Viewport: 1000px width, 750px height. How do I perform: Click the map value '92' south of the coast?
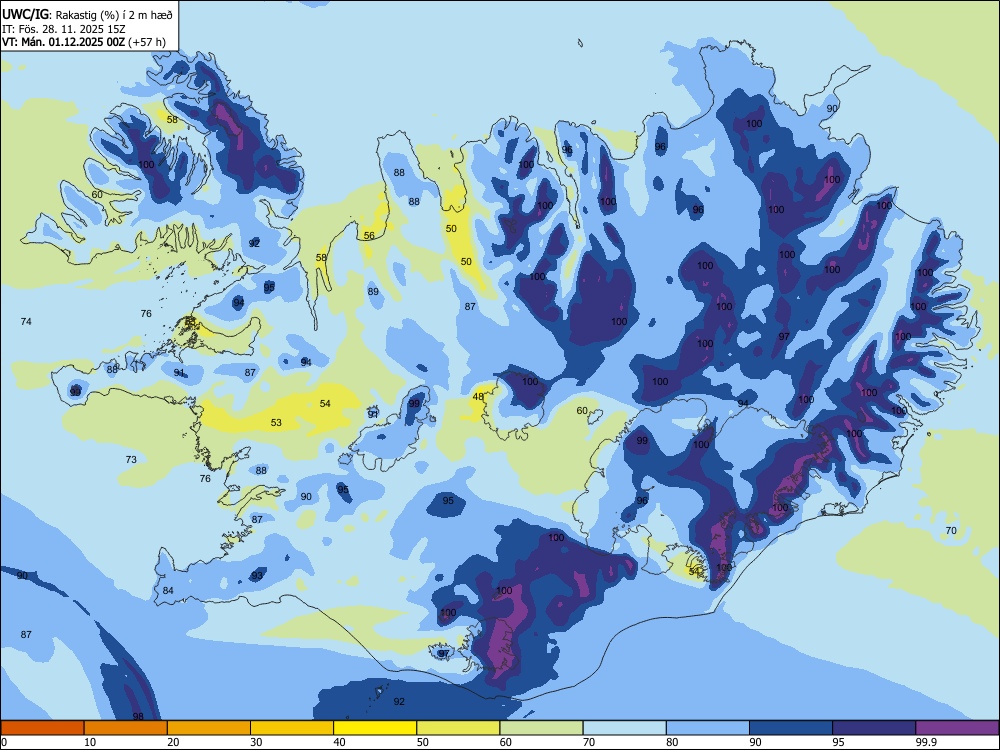[399, 702]
